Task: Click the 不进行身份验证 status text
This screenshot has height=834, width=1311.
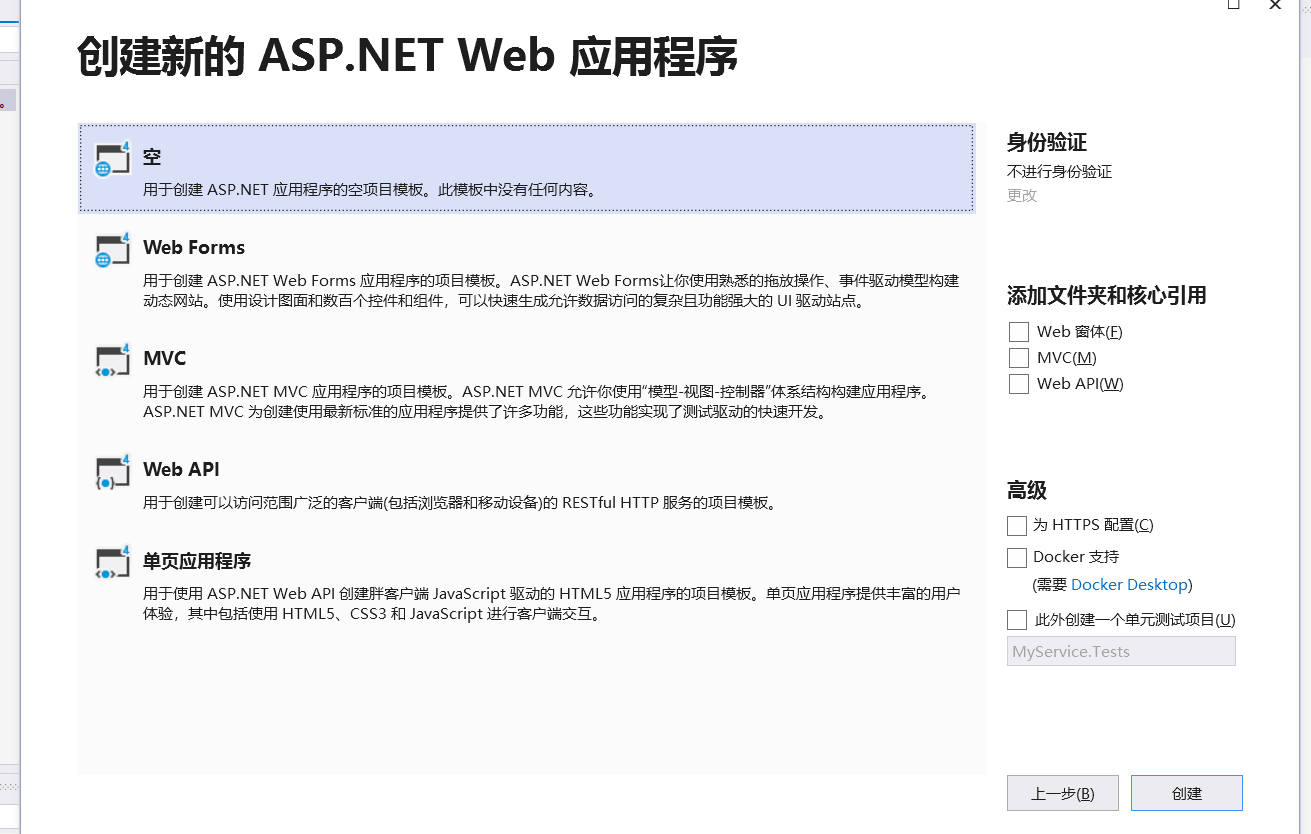Action: tap(1059, 172)
